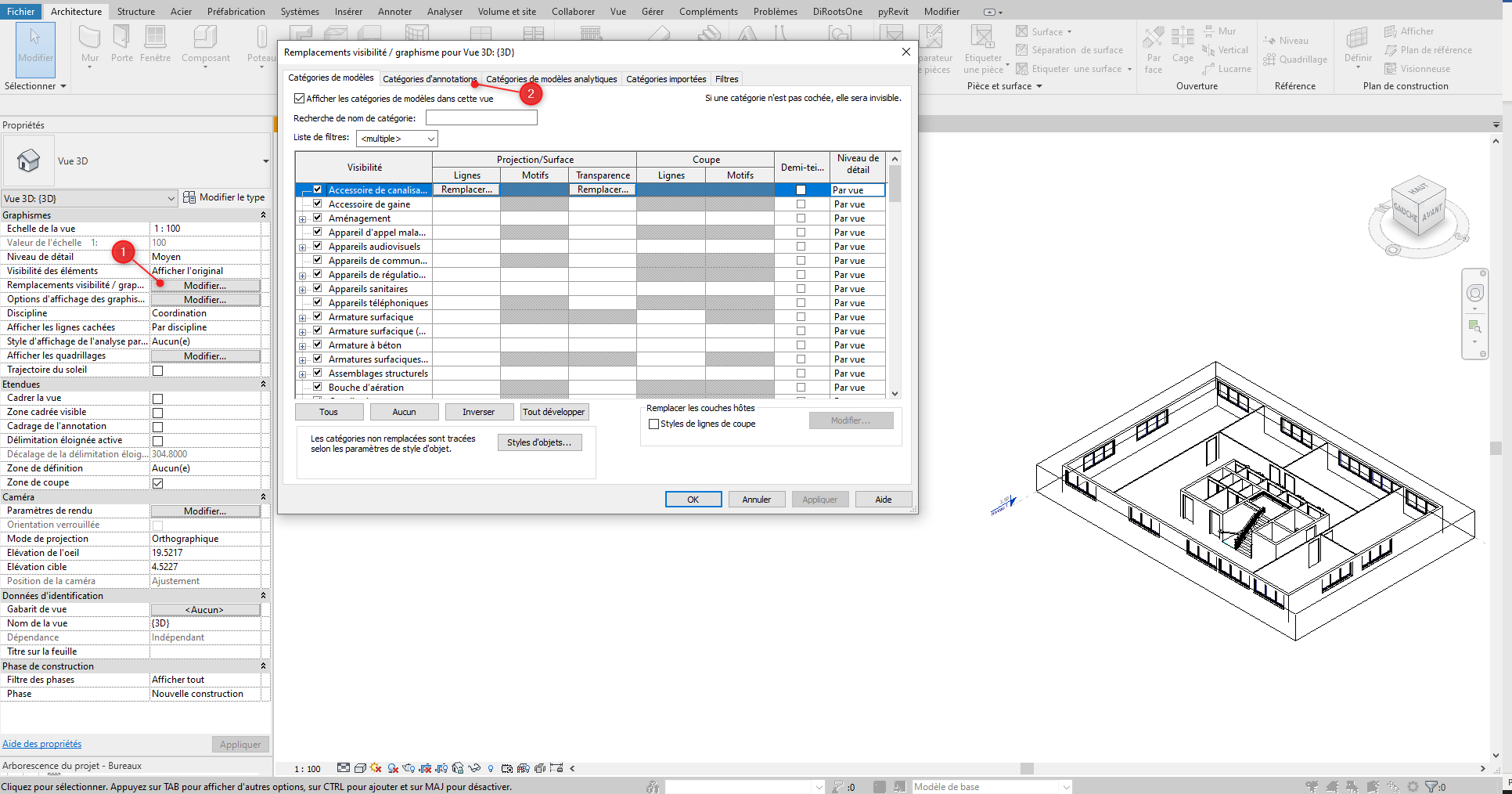Expand the Appareils audiovisuels row
Image resolution: width=1512 pixels, height=794 pixels.
302,247
